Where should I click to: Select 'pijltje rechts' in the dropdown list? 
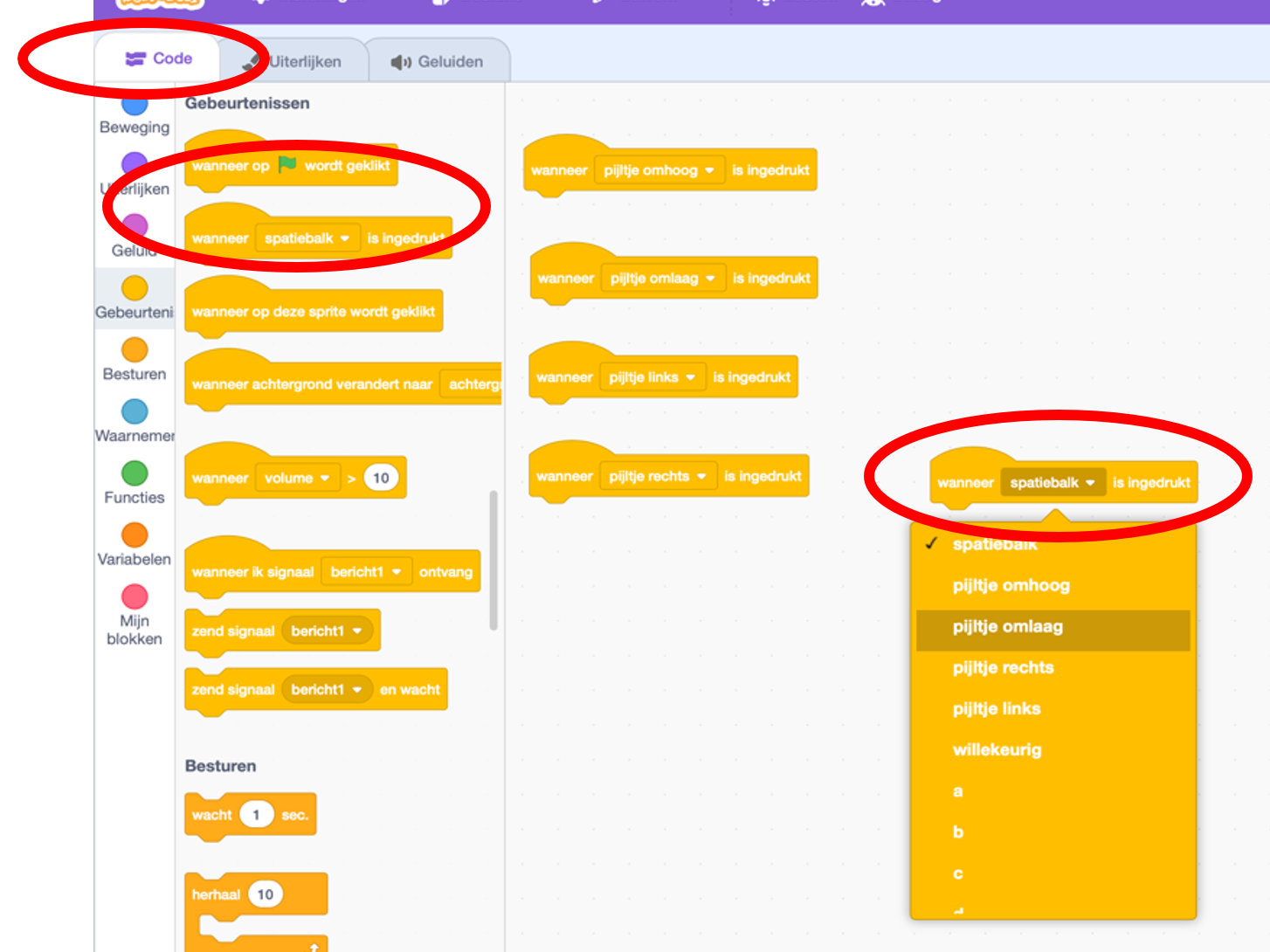pyautogui.click(x=1003, y=668)
